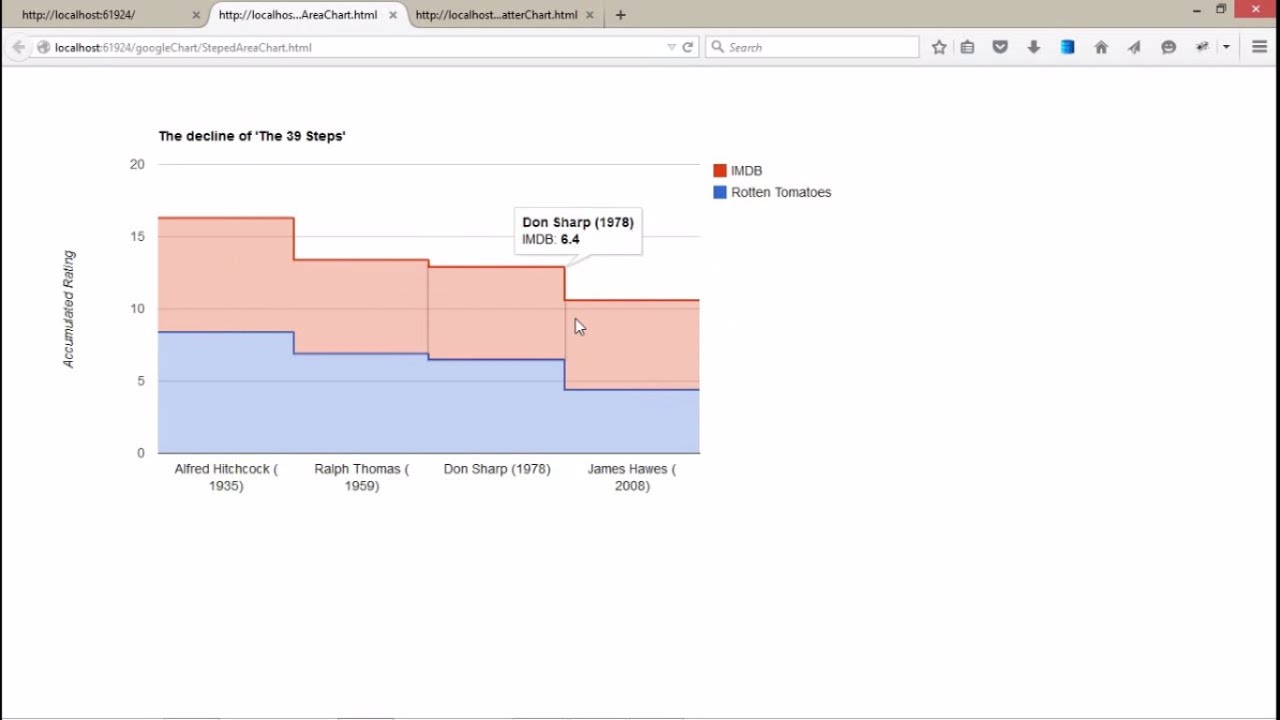Click the Ralph Thomas (1959) axis label
Viewport: 1280px width, 720px height.
tap(362, 477)
